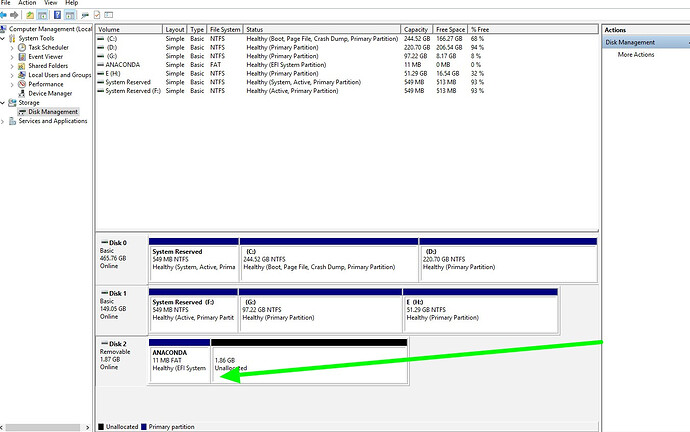Click the Event Viewer icon in the tree
Screen dimensions: 690x432
[22, 57]
